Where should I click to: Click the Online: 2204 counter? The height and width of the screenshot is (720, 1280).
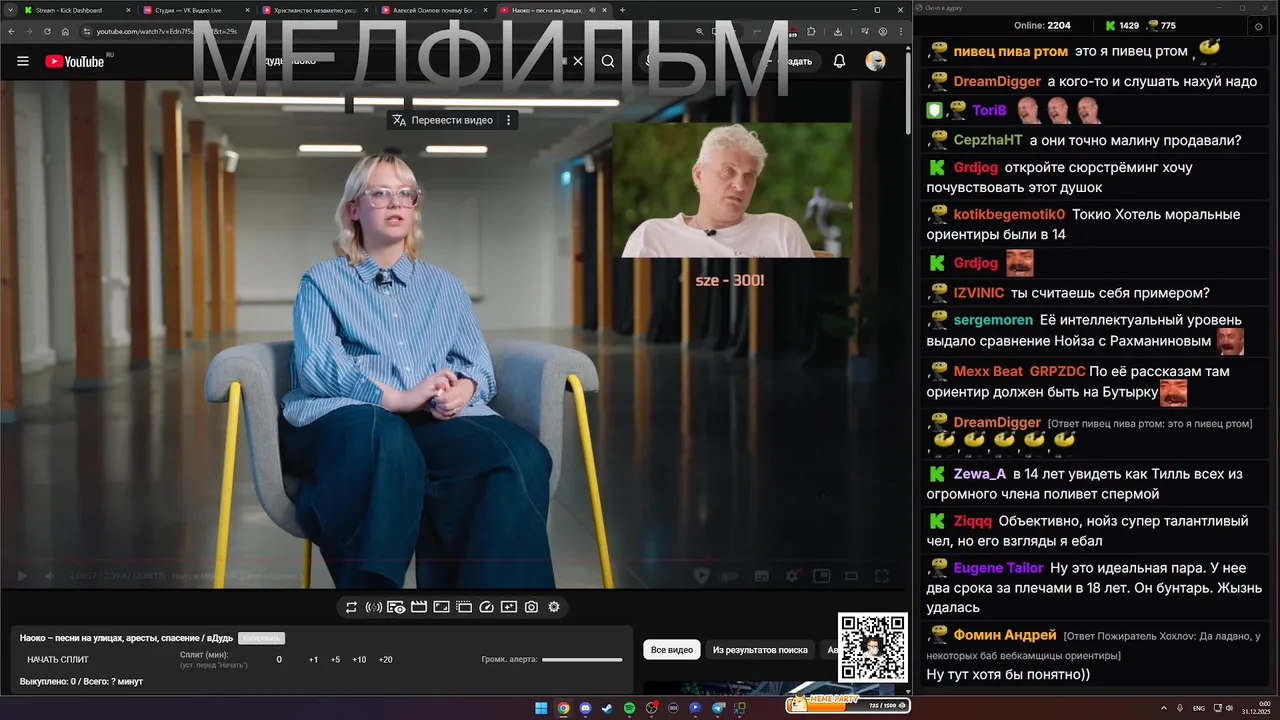pyautogui.click(x=1042, y=25)
